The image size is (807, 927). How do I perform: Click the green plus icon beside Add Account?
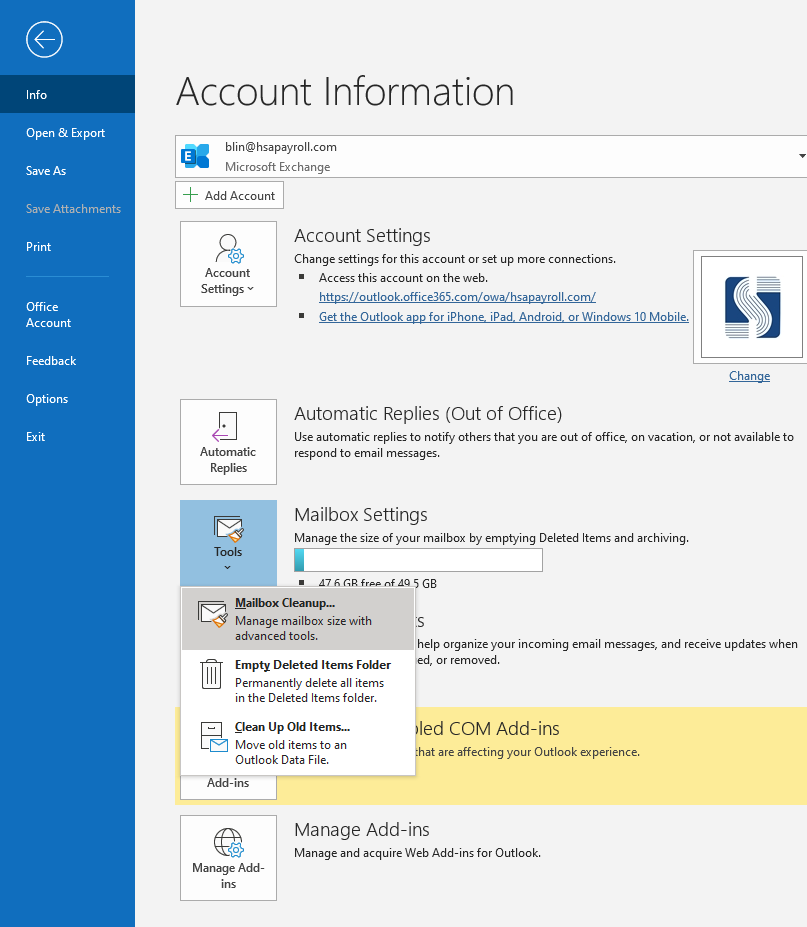click(x=190, y=195)
